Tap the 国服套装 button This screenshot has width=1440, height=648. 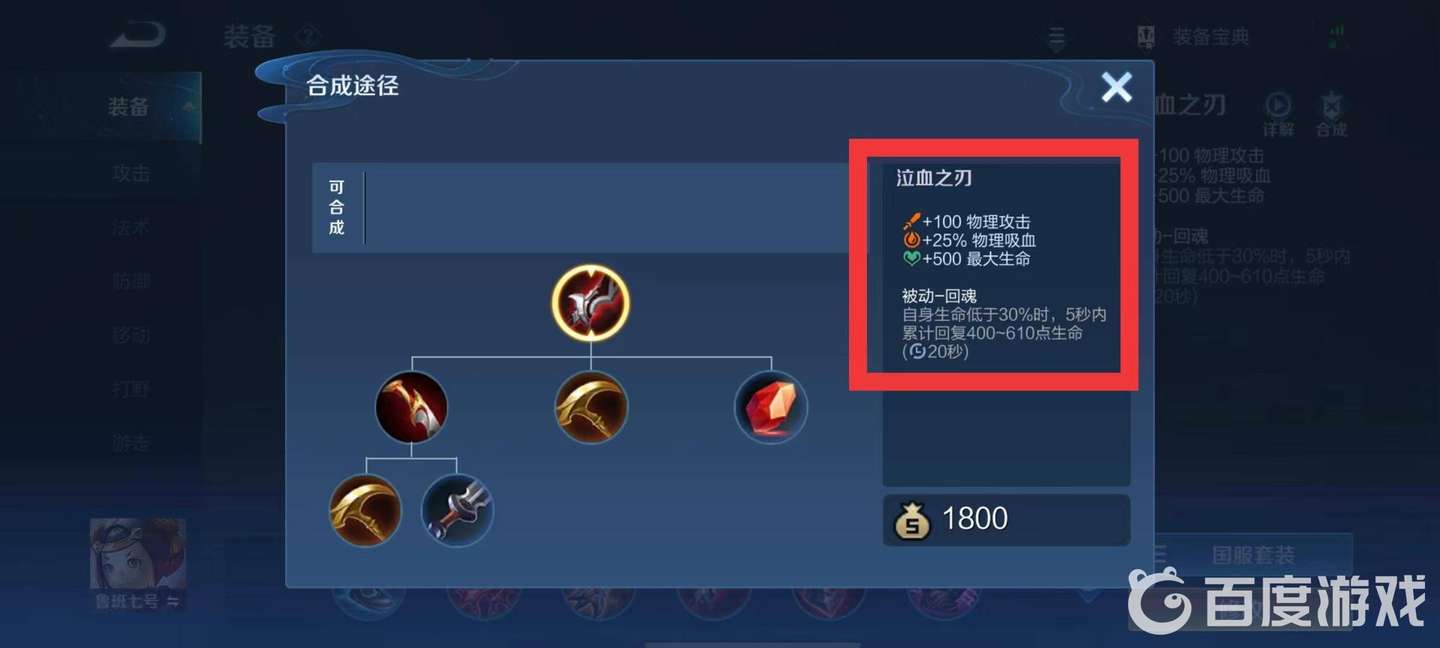pyautogui.click(x=1253, y=554)
